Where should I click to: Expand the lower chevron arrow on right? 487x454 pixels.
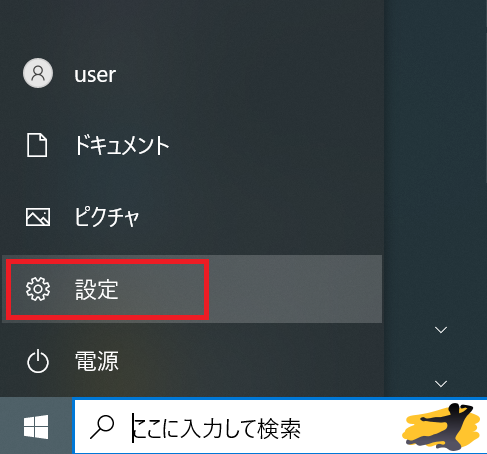[x=441, y=384]
